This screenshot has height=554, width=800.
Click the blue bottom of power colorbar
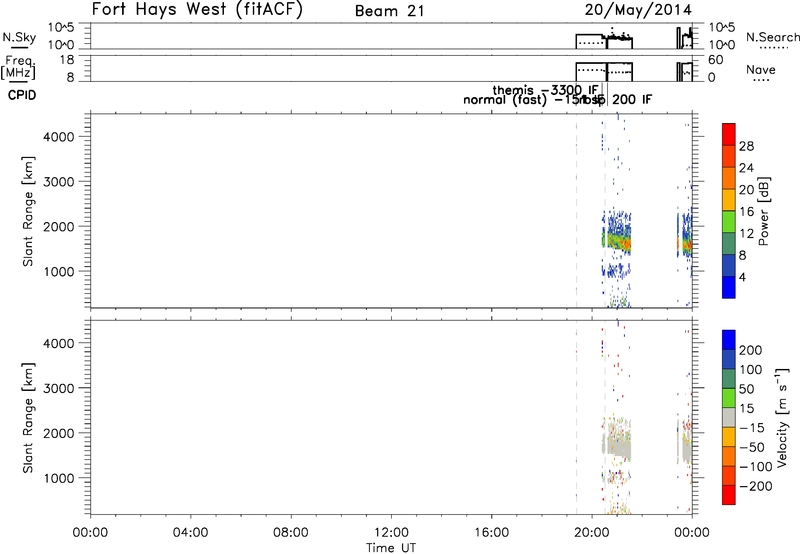point(729,287)
